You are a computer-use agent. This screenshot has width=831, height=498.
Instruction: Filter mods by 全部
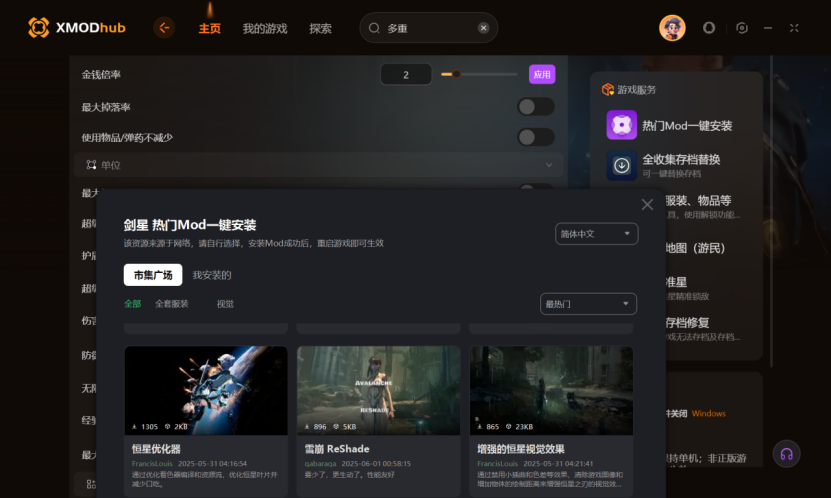click(132, 304)
